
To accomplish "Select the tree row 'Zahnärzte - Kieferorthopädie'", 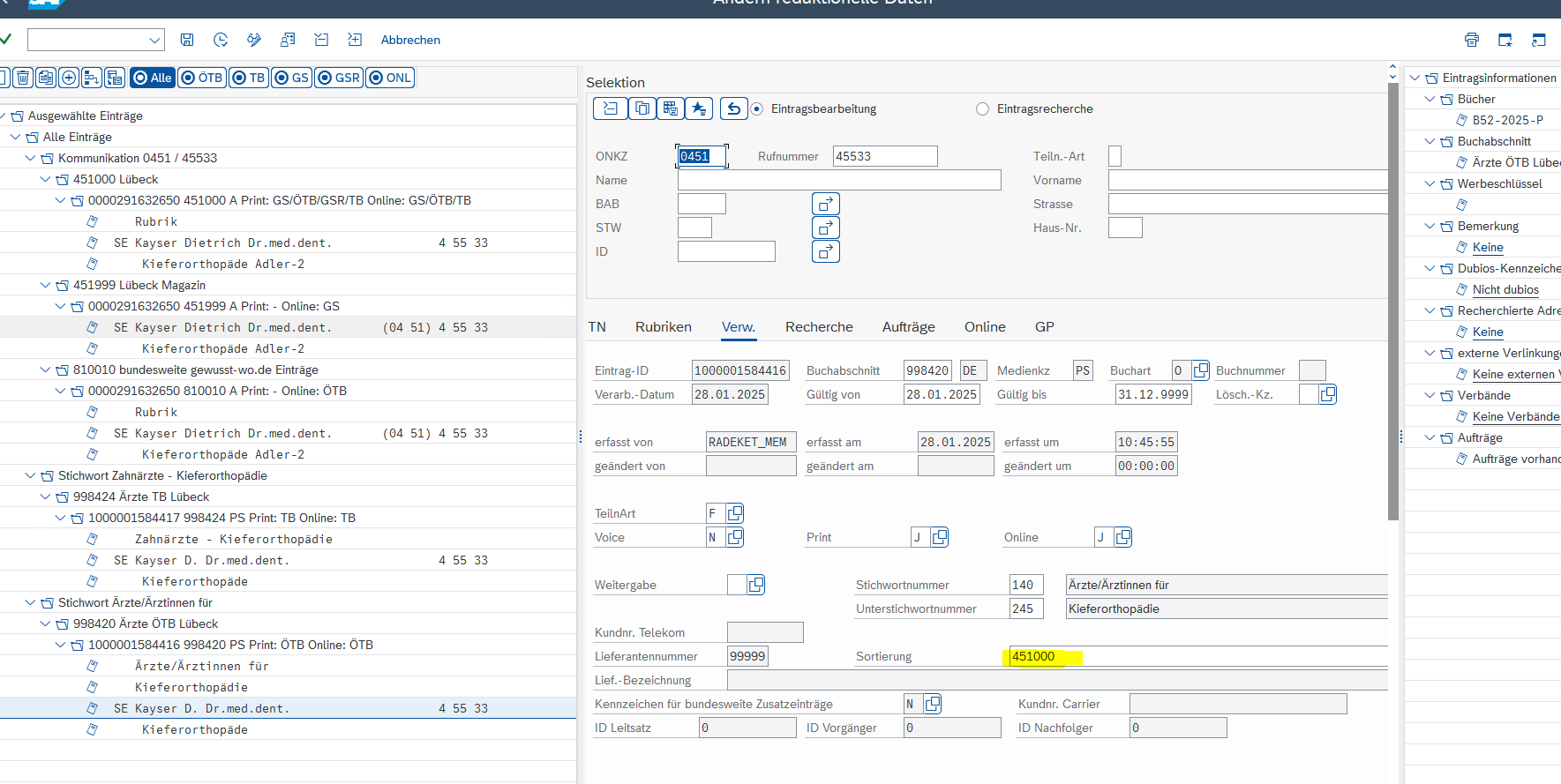I will (288, 539).
